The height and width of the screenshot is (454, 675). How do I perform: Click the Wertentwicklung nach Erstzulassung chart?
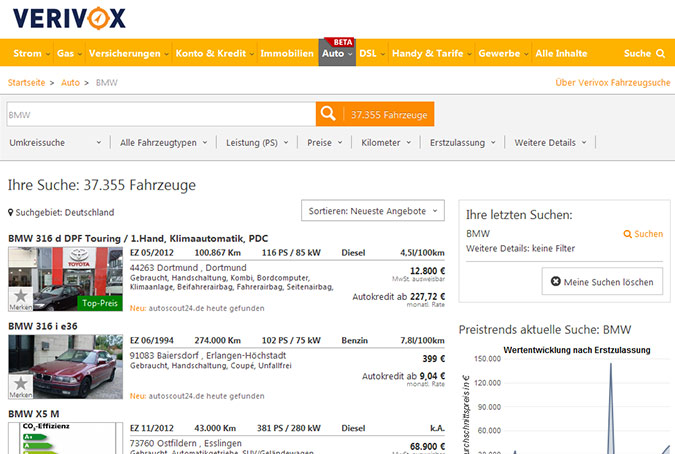[566, 399]
